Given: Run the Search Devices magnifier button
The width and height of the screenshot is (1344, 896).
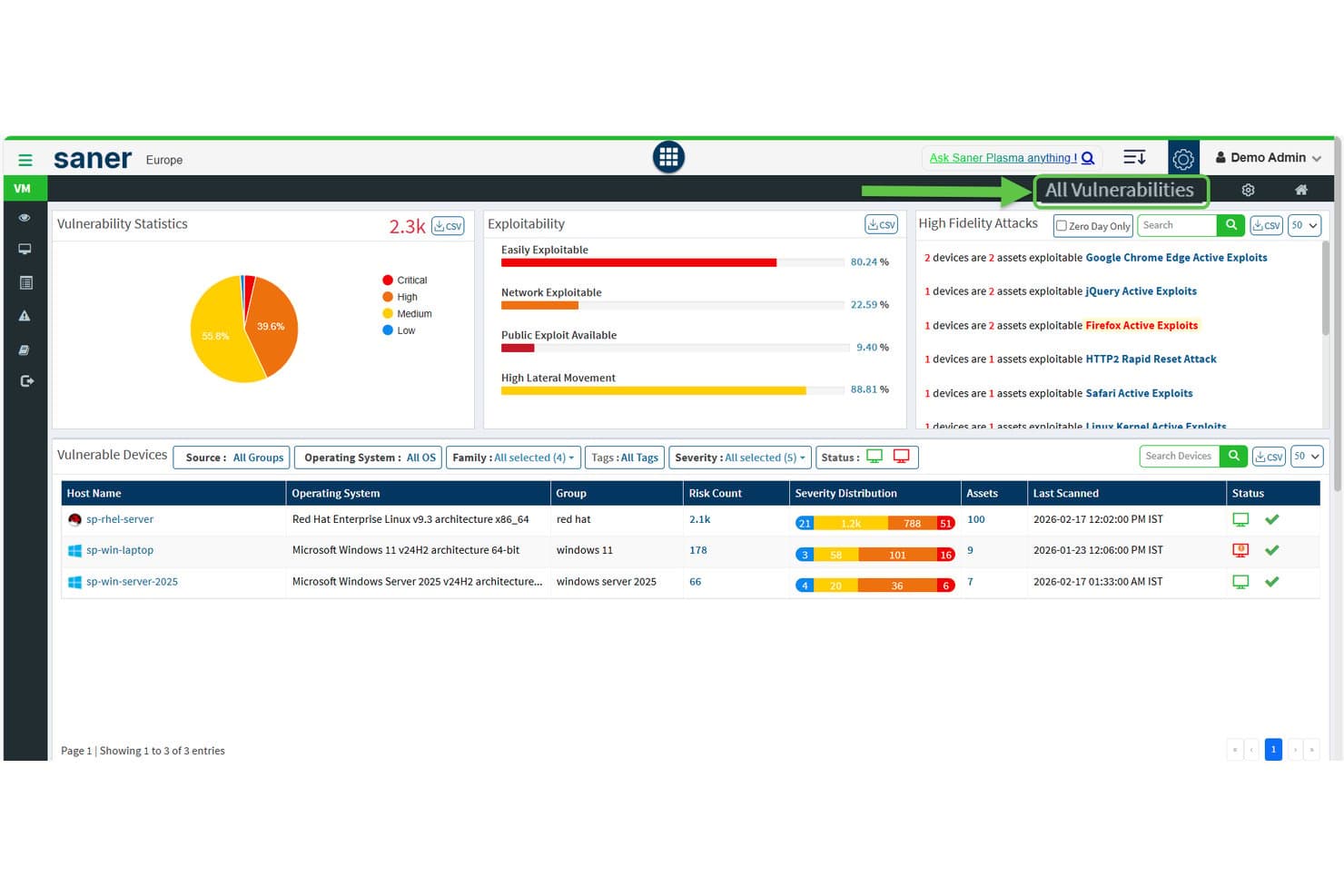Looking at the screenshot, I should point(1233,456).
